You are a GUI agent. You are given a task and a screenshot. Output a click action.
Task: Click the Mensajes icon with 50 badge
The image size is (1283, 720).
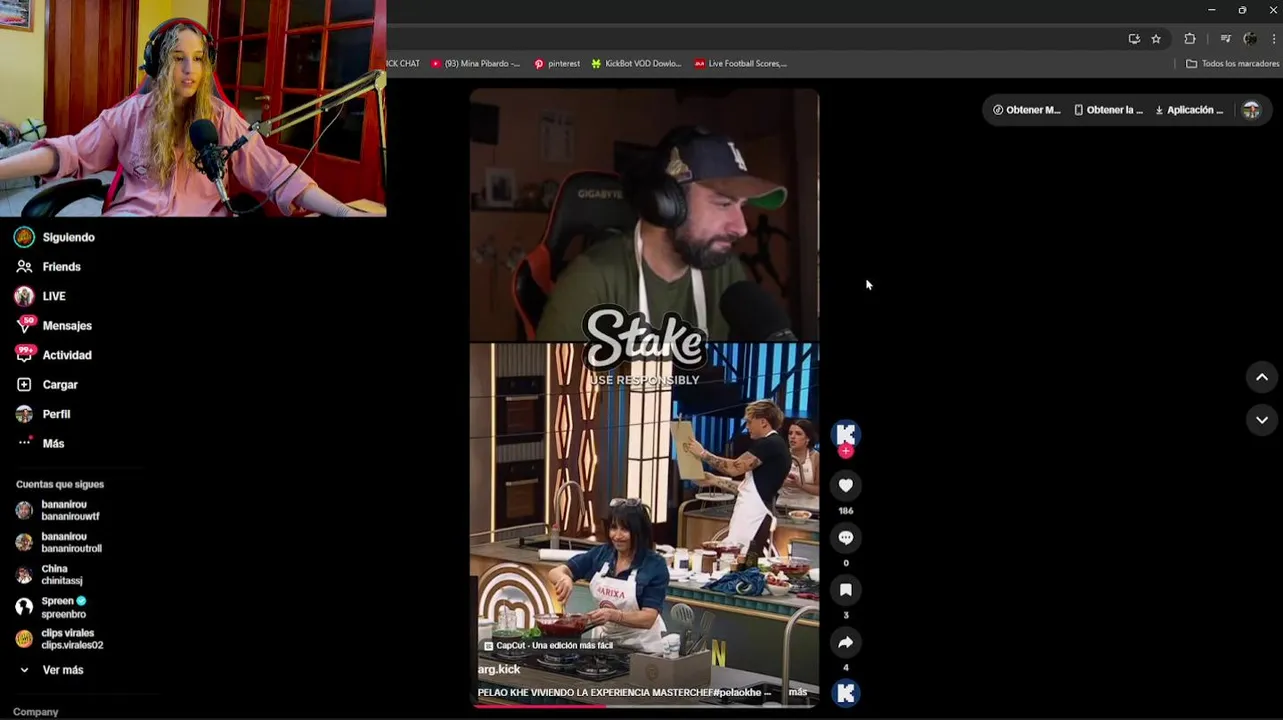(24, 325)
